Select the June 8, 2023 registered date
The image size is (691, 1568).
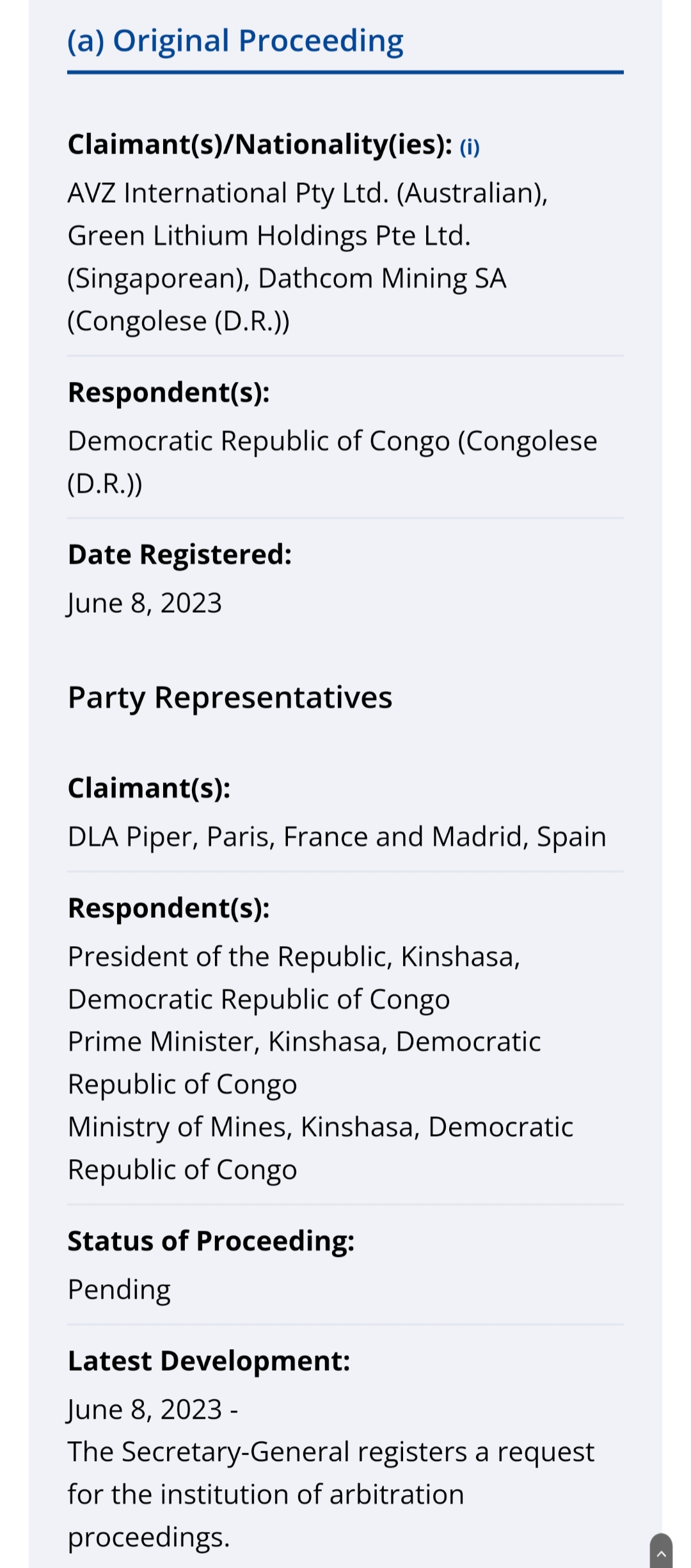click(x=145, y=603)
